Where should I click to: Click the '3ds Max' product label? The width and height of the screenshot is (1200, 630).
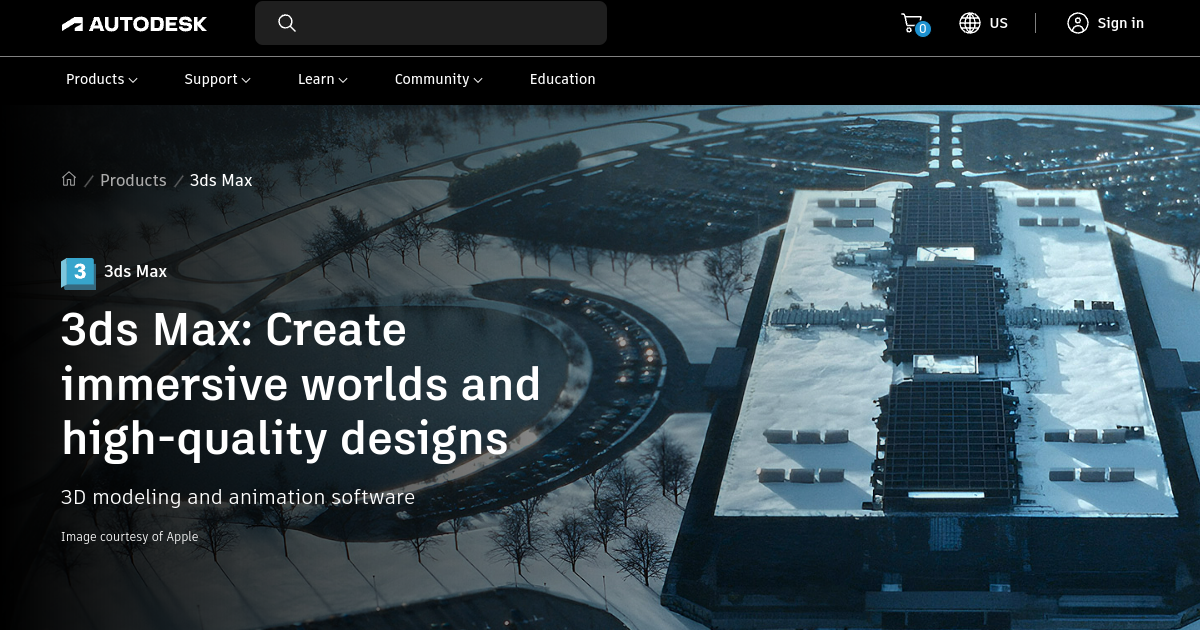tap(135, 271)
